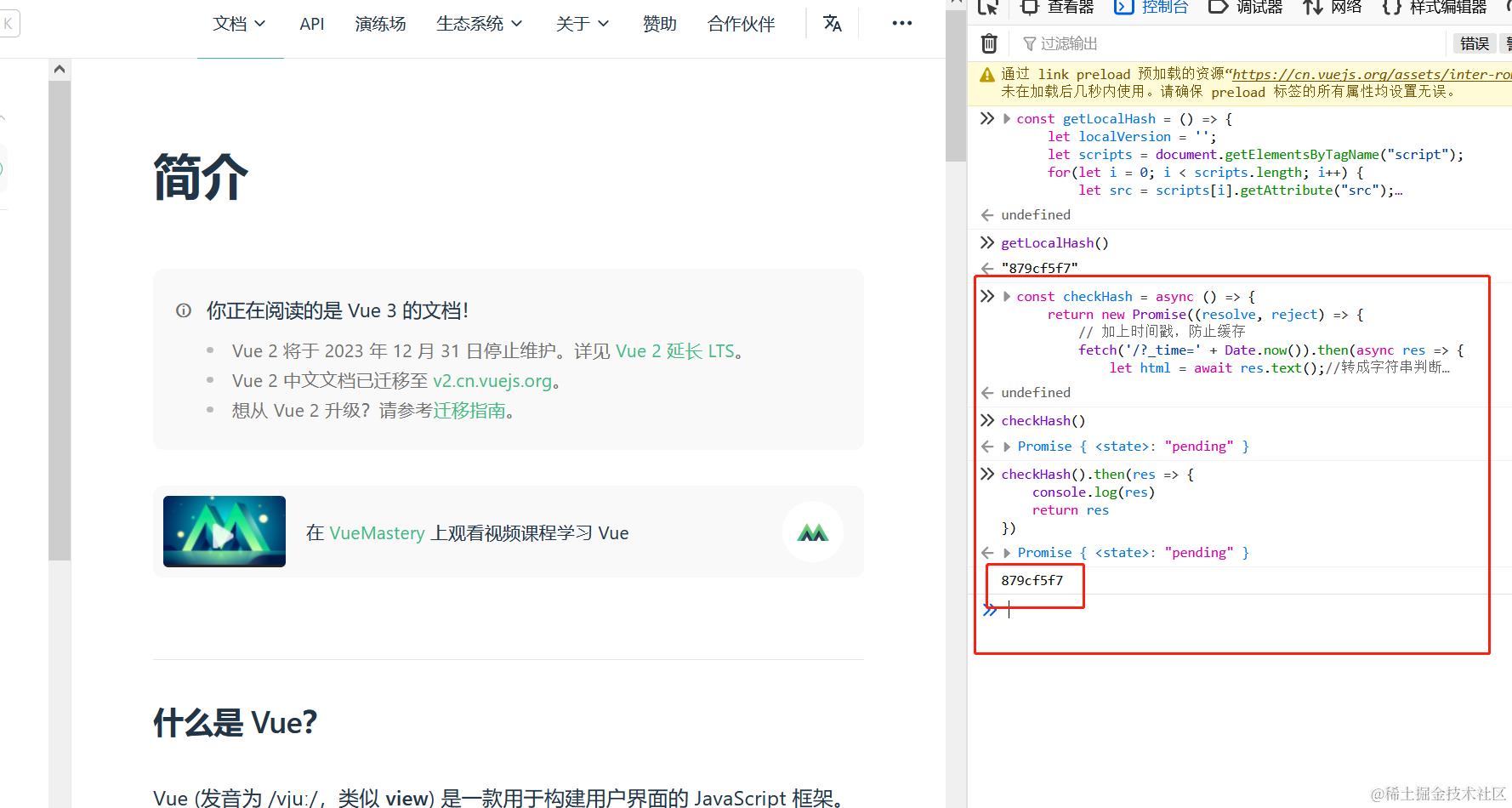
Task: Click the 迁移指南 link
Action: pos(470,411)
